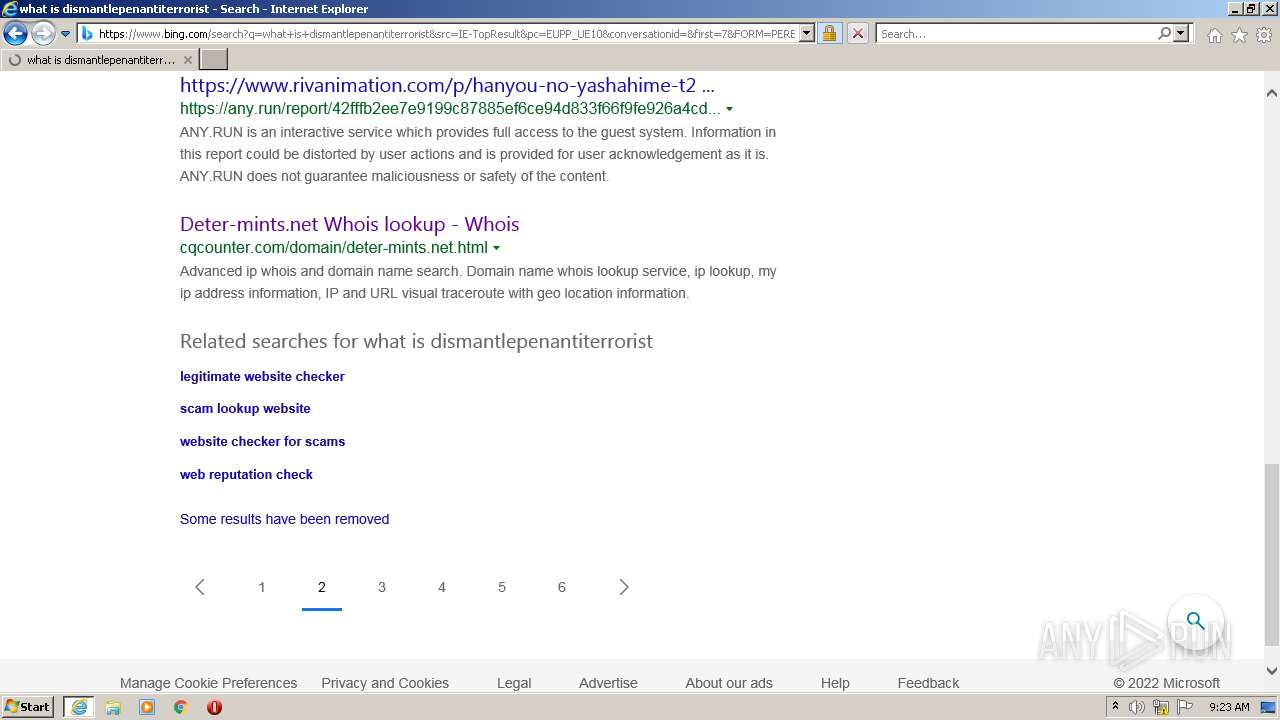Open Advertise footer link

[x=608, y=683]
